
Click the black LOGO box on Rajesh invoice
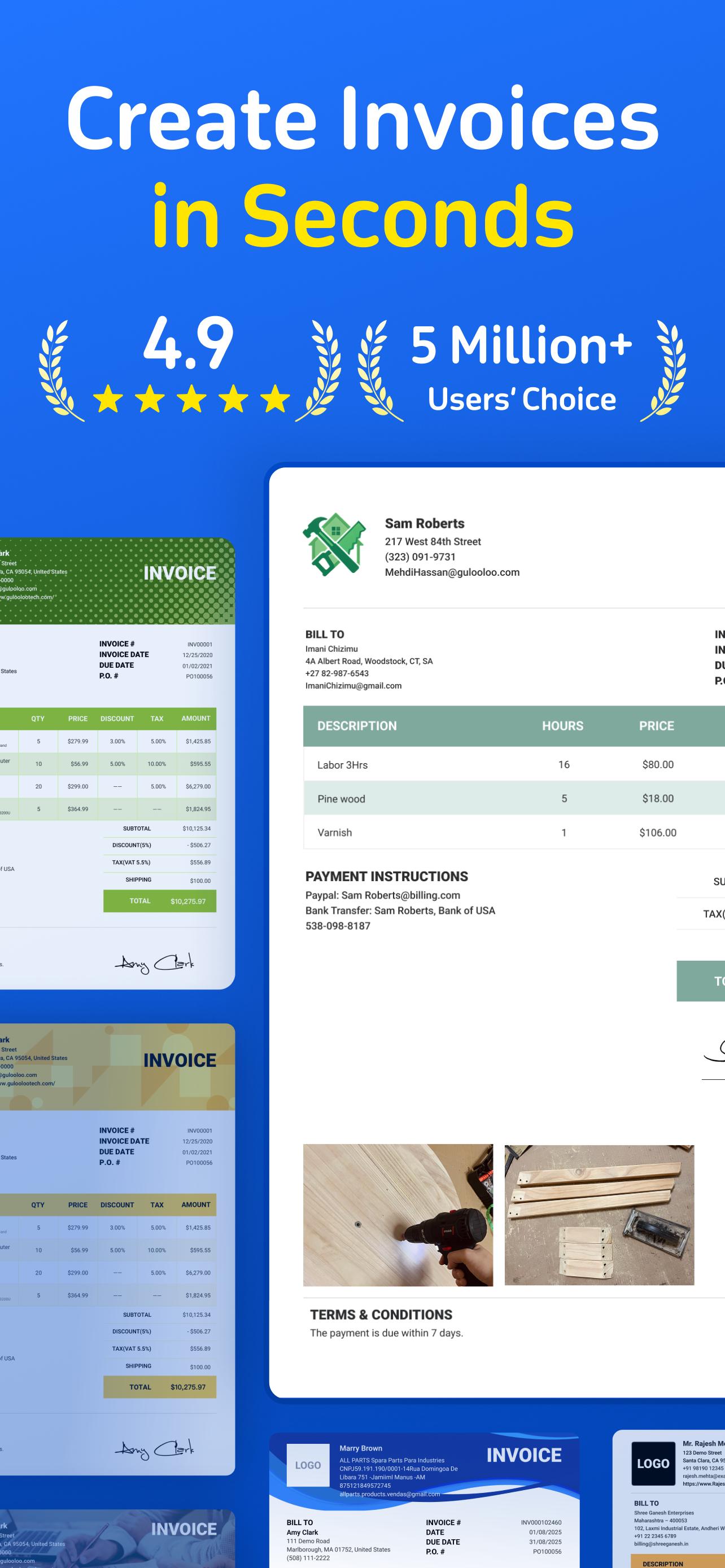tap(653, 1464)
